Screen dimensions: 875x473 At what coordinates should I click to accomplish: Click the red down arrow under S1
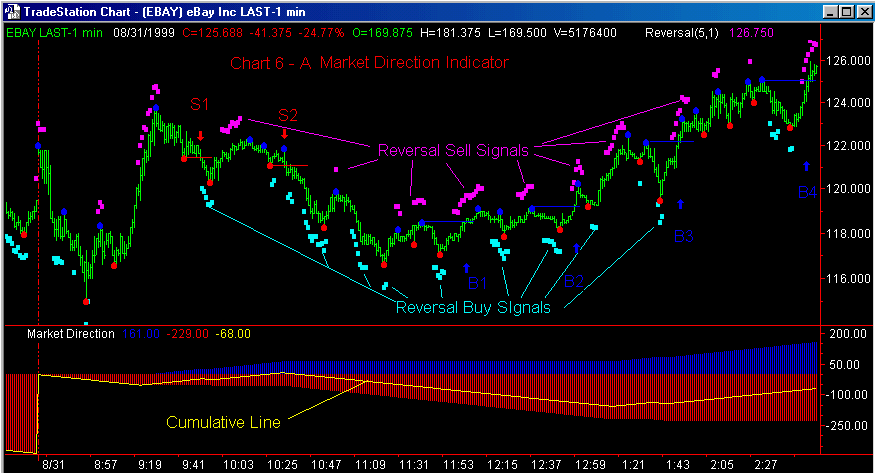201,136
